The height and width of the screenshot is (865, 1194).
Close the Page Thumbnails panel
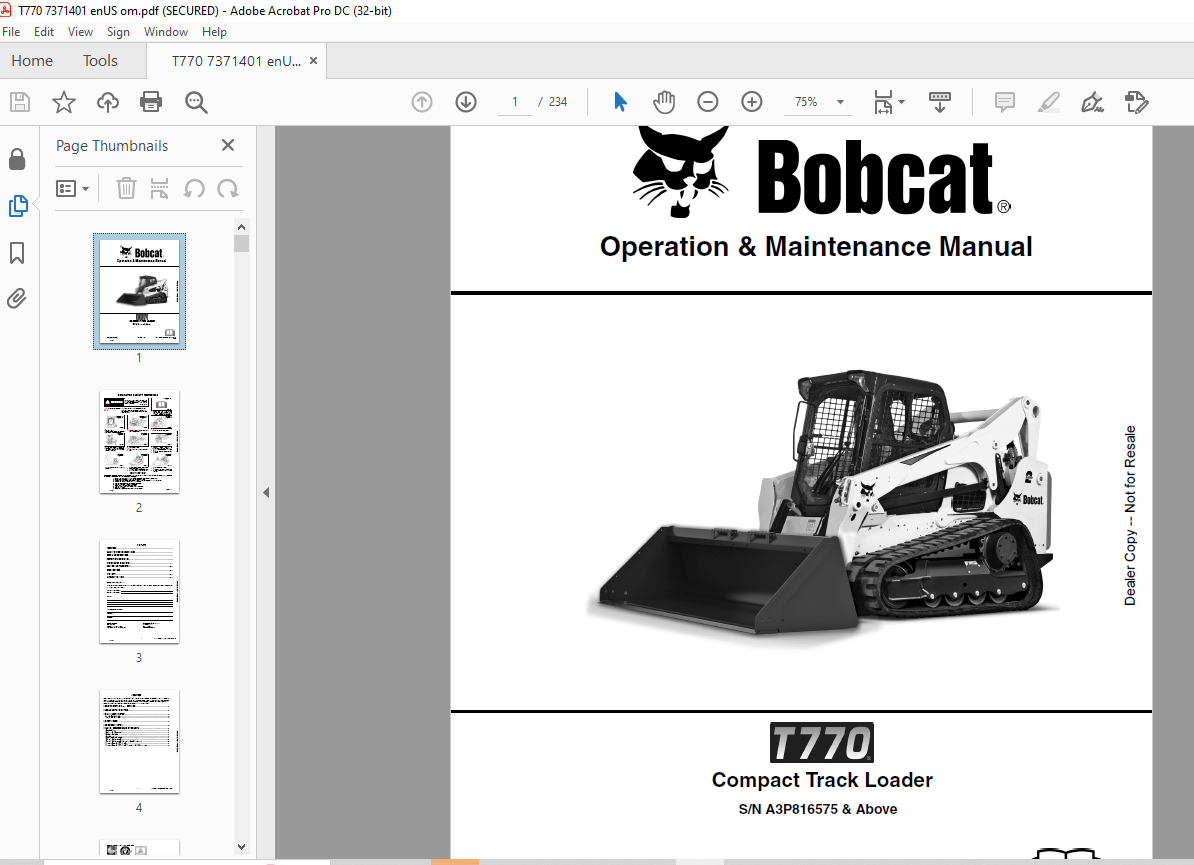(x=228, y=145)
